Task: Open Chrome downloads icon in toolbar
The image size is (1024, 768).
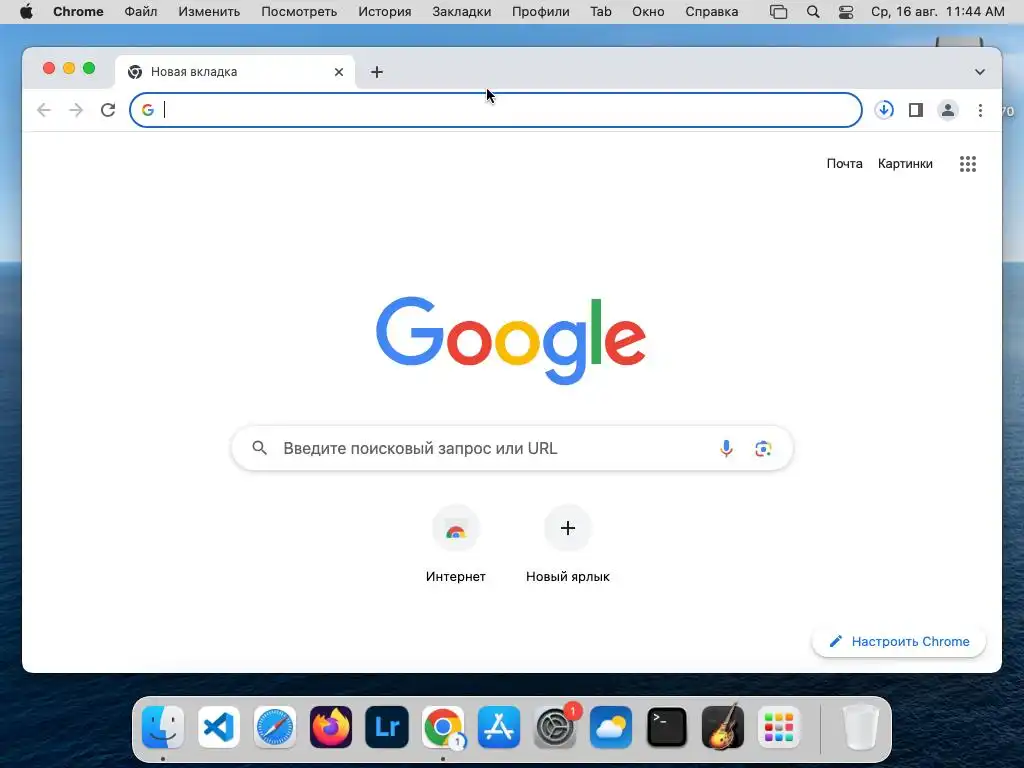Action: pos(884,110)
